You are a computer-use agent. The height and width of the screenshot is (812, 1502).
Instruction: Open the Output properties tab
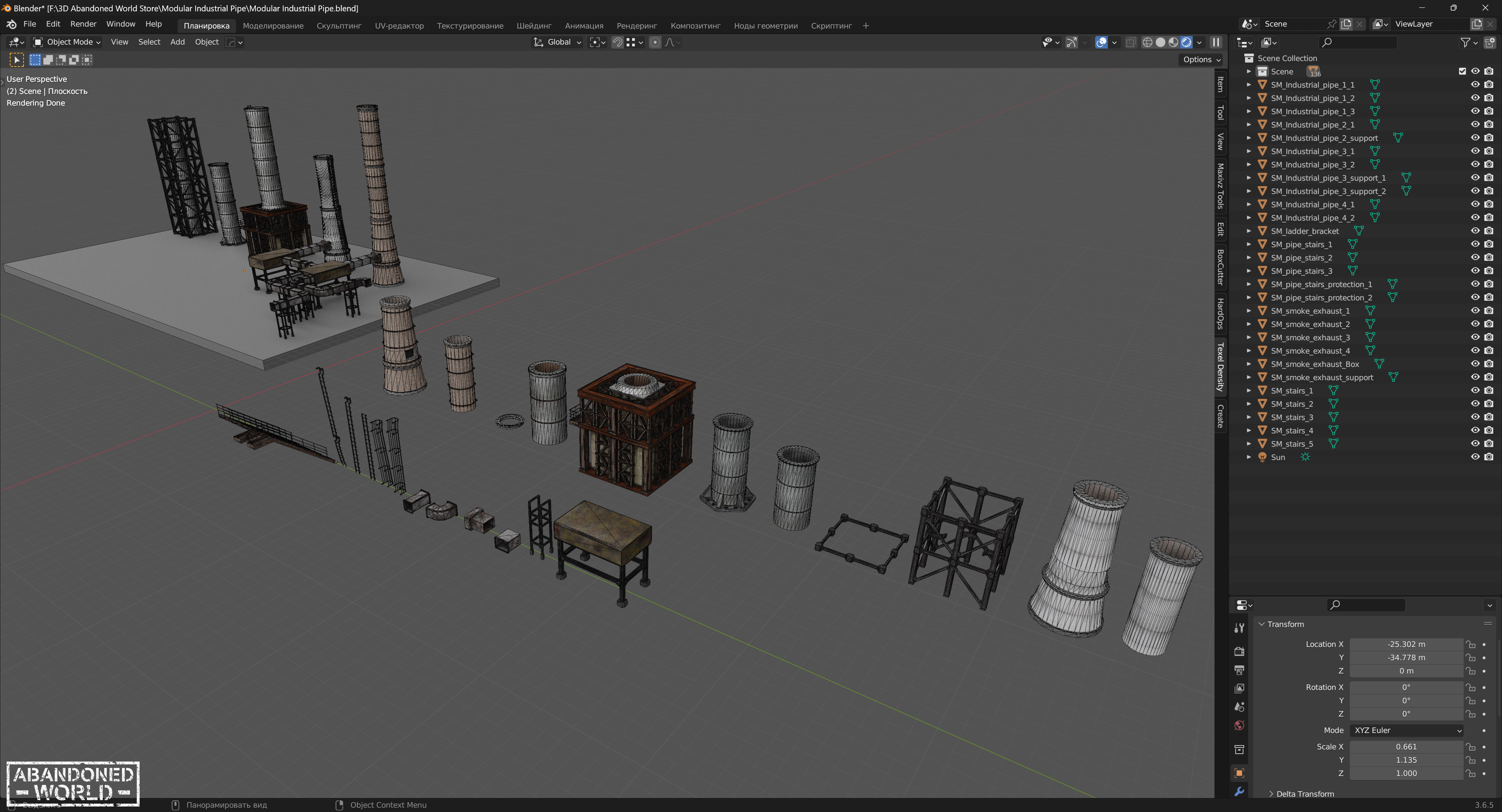click(1239, 670)
